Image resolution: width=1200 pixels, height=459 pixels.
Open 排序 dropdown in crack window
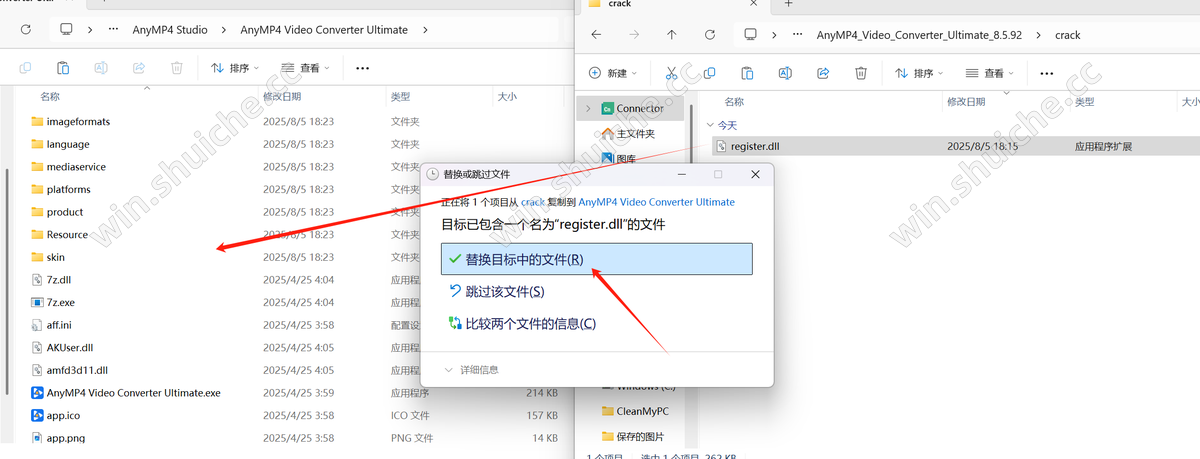click(918, 73)
